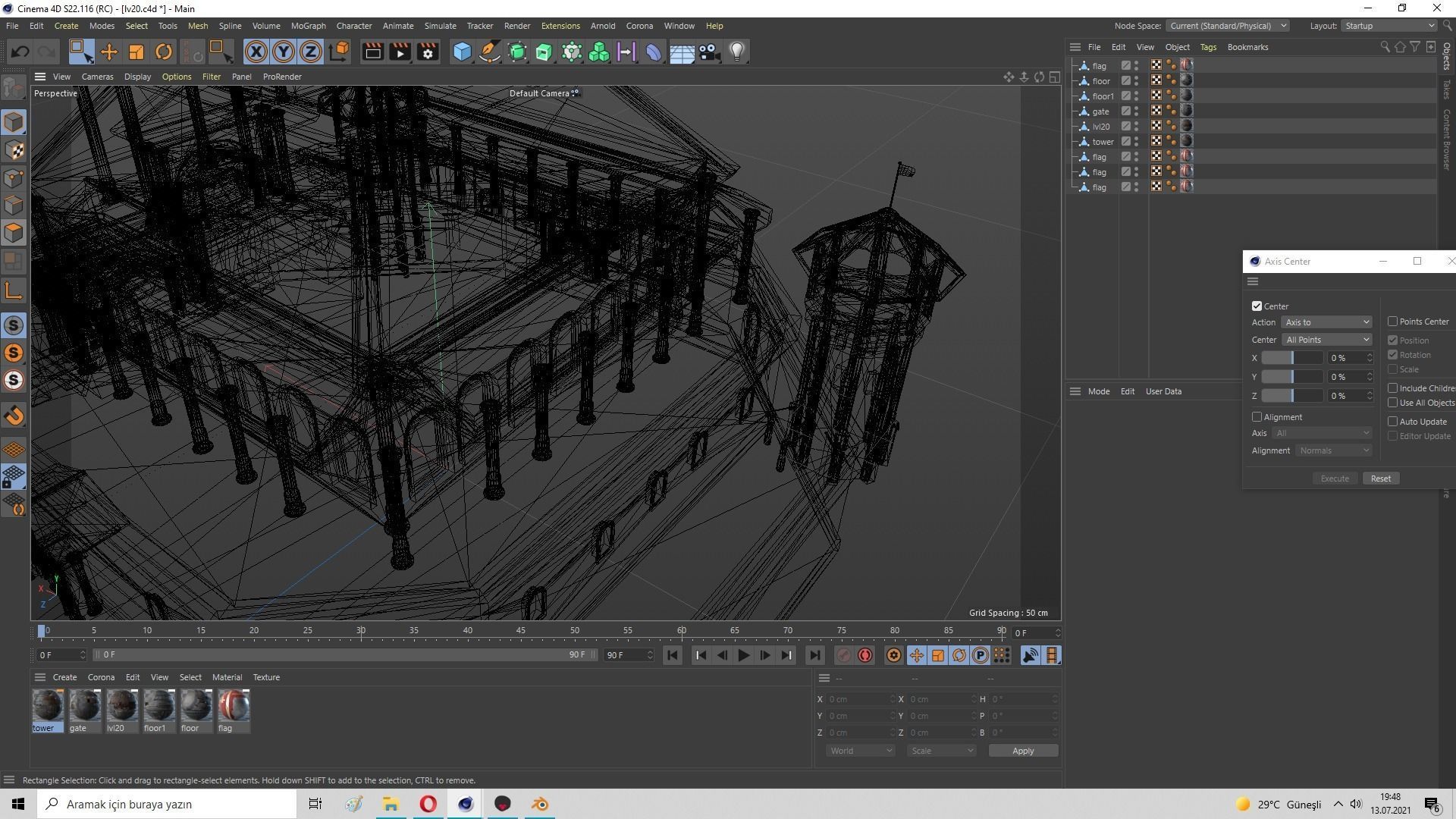
Task: Click the Rectangle Selection tool icon
Action: [80, 52]
